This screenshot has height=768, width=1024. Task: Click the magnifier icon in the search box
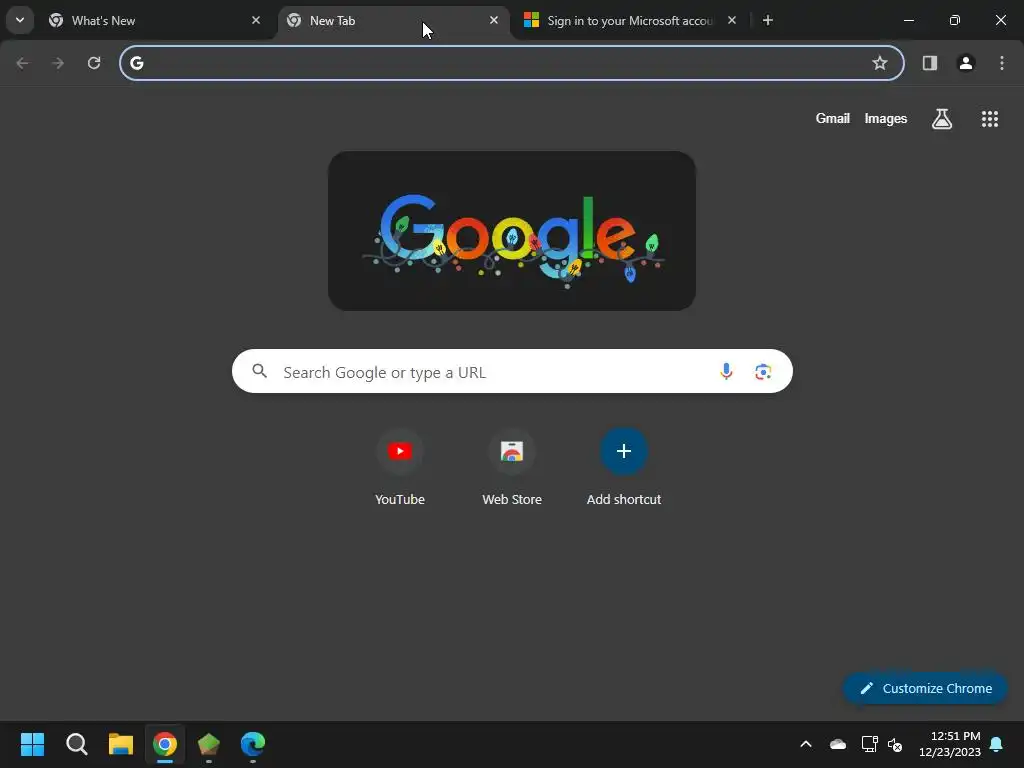coord(260,372)
